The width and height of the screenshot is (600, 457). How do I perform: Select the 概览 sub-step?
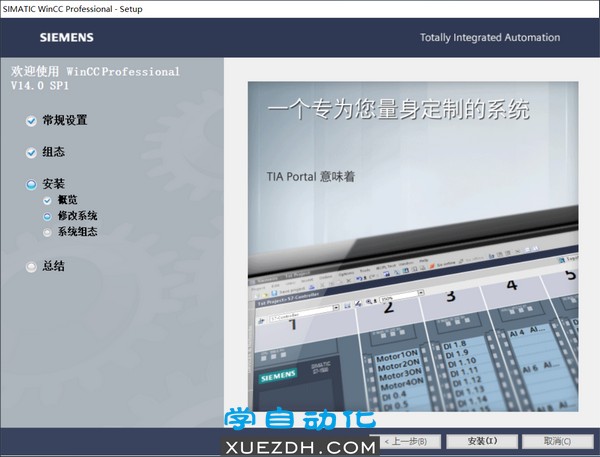point(67,200)
